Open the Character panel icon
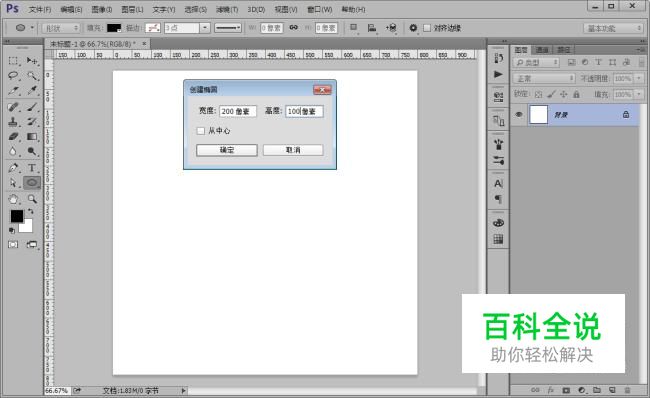 tap(498, 183)
